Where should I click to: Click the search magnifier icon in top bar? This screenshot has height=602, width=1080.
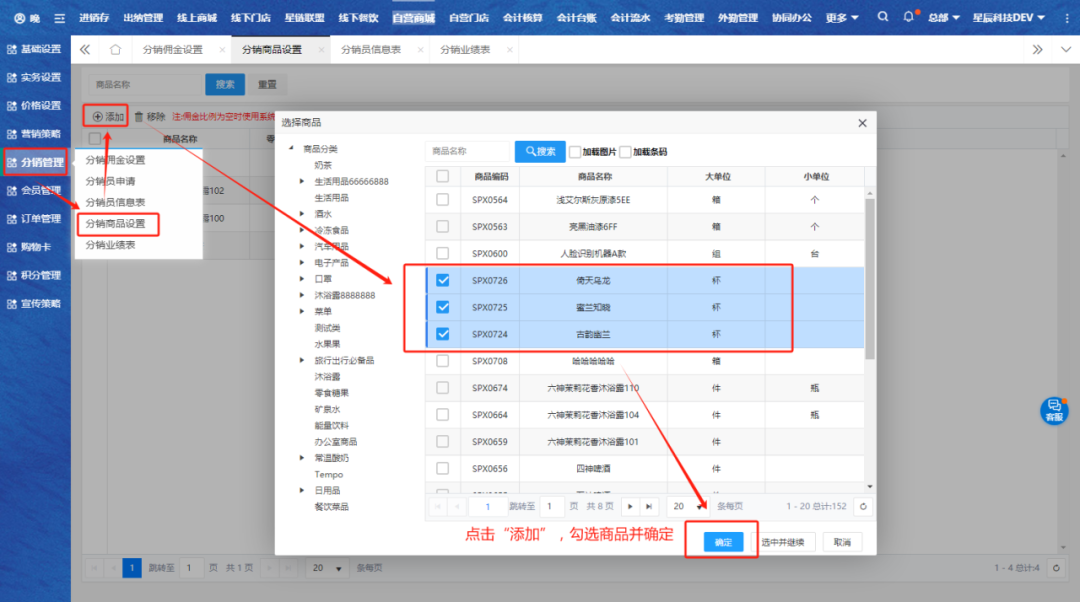tap(882, 17)
